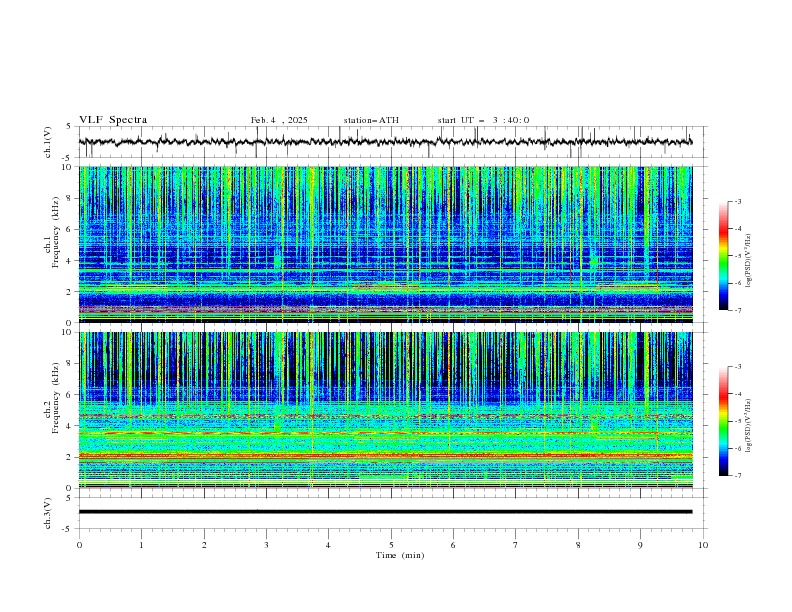Viewport: 792px width, 612px height.
Task: Click the '-3' value on ch.1 colorbar
Action: (x=737, y=201)
